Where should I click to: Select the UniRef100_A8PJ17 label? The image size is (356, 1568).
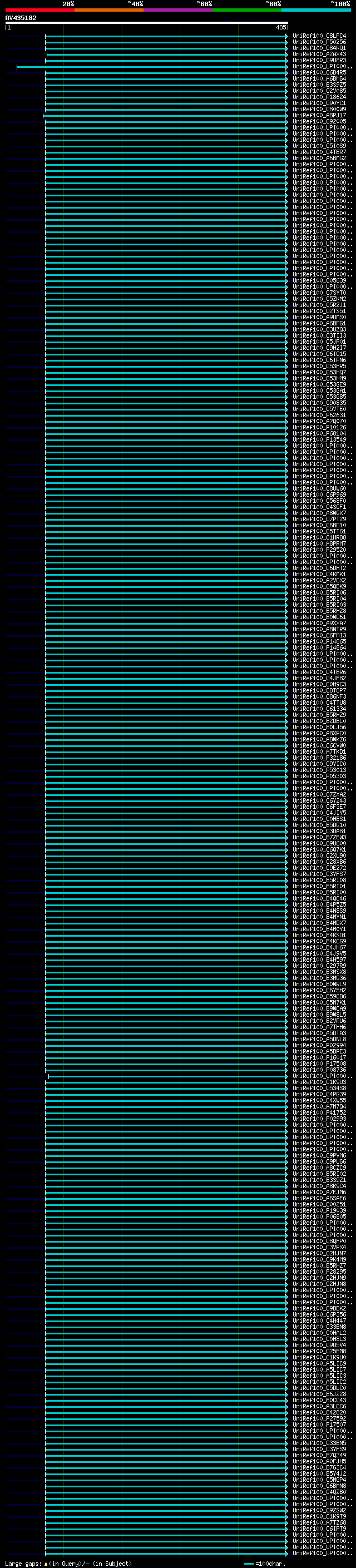pyautogui.click(x=319, y=116)
